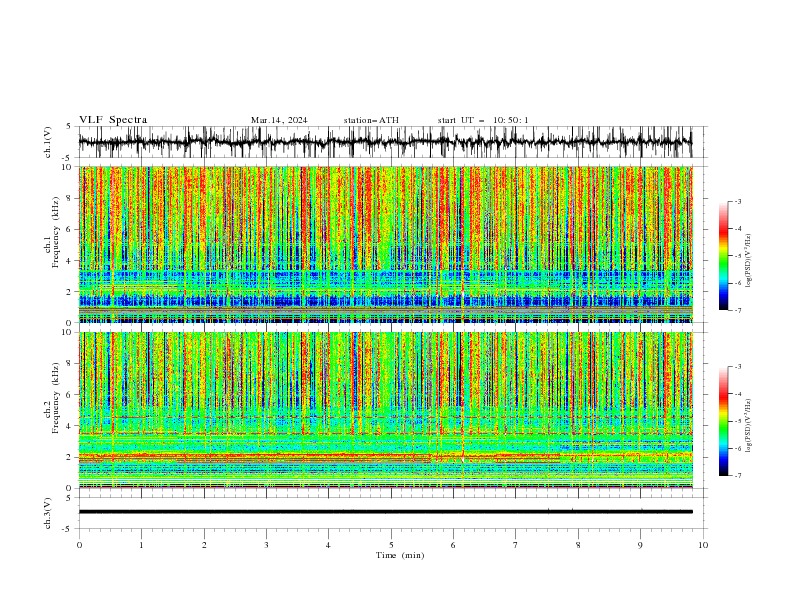
Task: Click time axis tick label 4
Action: point(328,545)
